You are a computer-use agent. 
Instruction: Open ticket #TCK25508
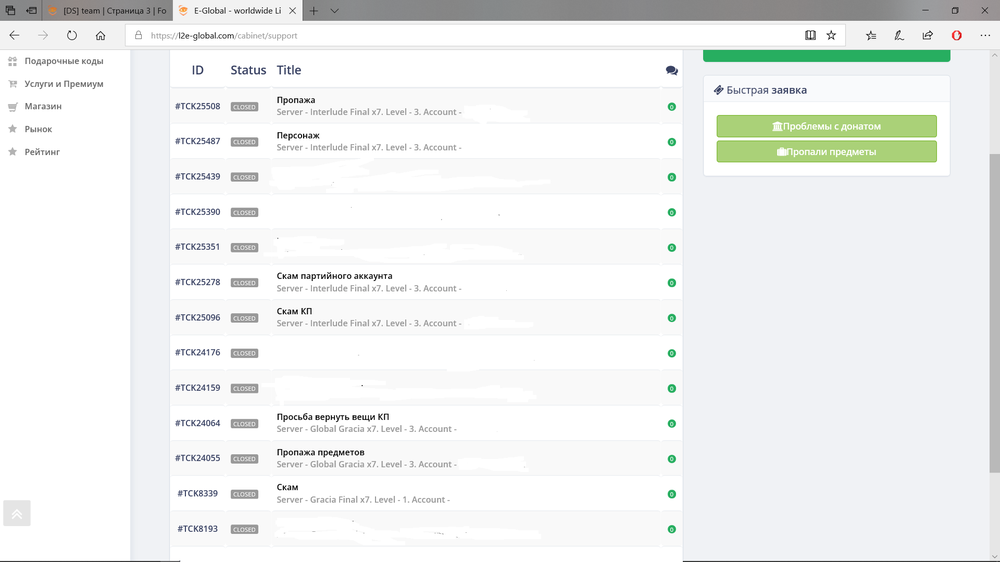pos(197,106)
